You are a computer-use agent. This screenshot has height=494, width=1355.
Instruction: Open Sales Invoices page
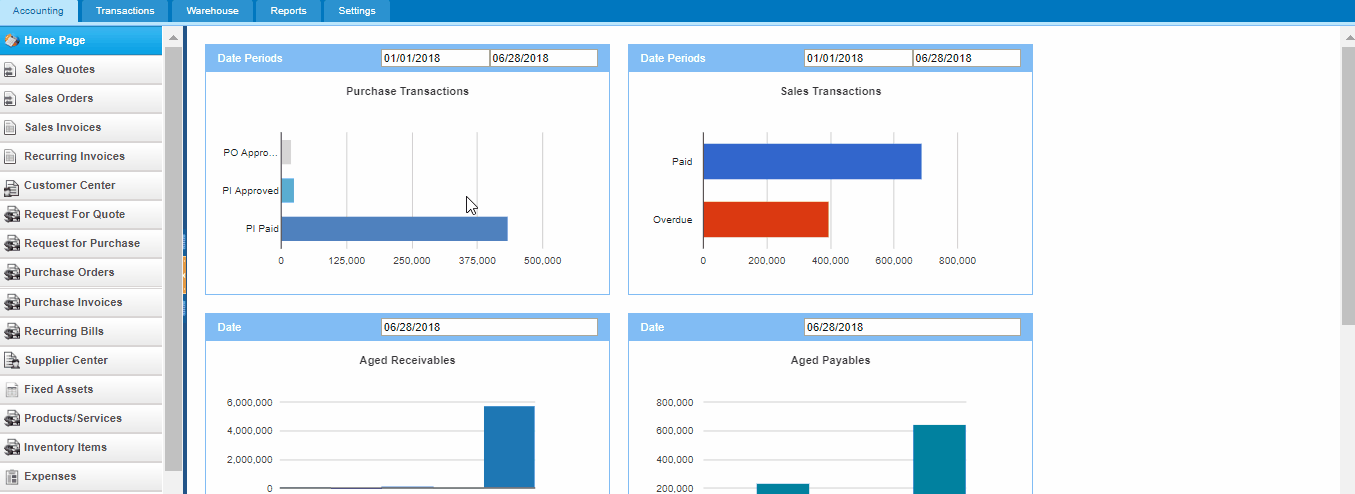(x=81, y=128)
